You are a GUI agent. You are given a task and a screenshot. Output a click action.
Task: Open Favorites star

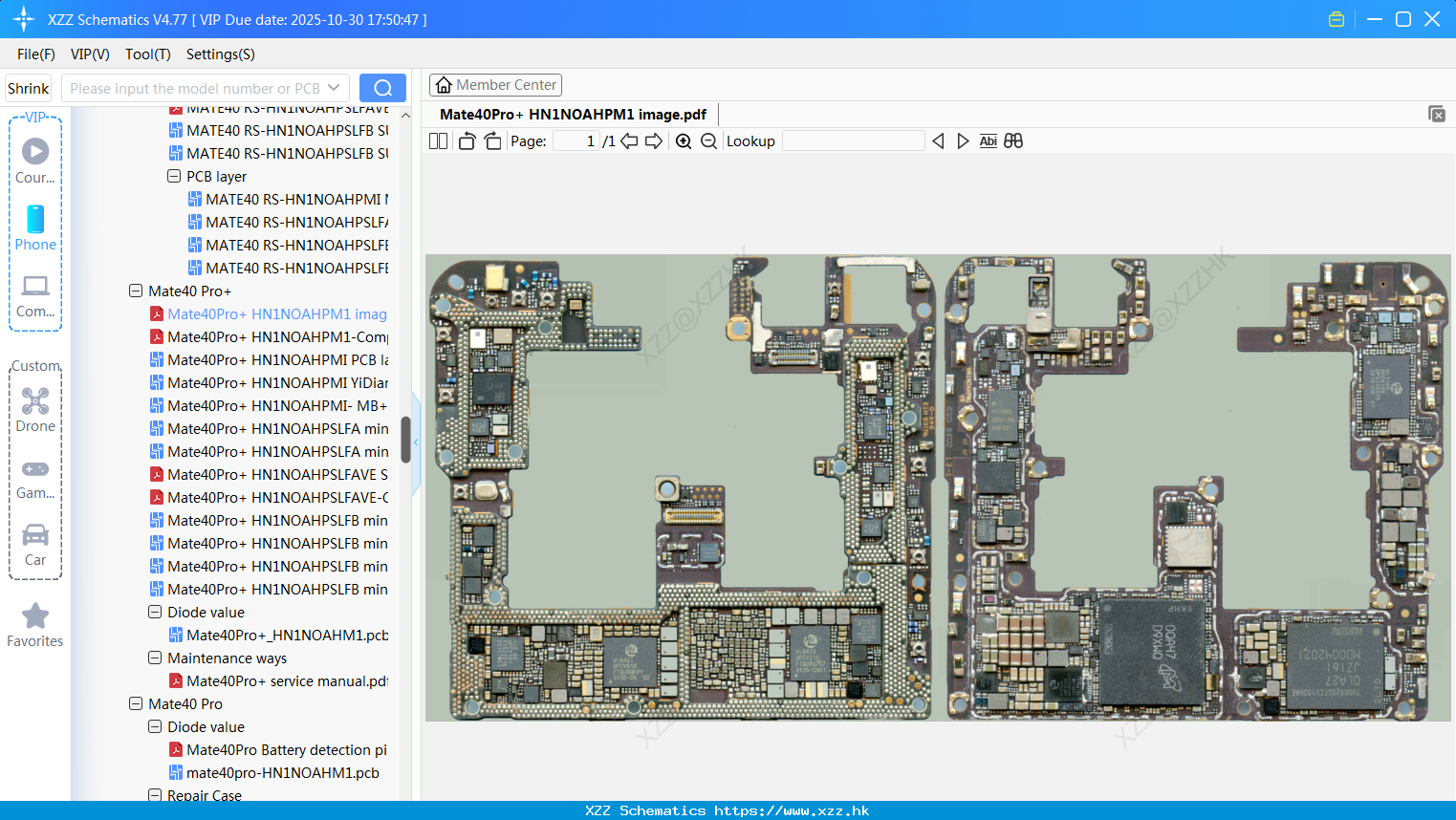click(x=35, y=625)
